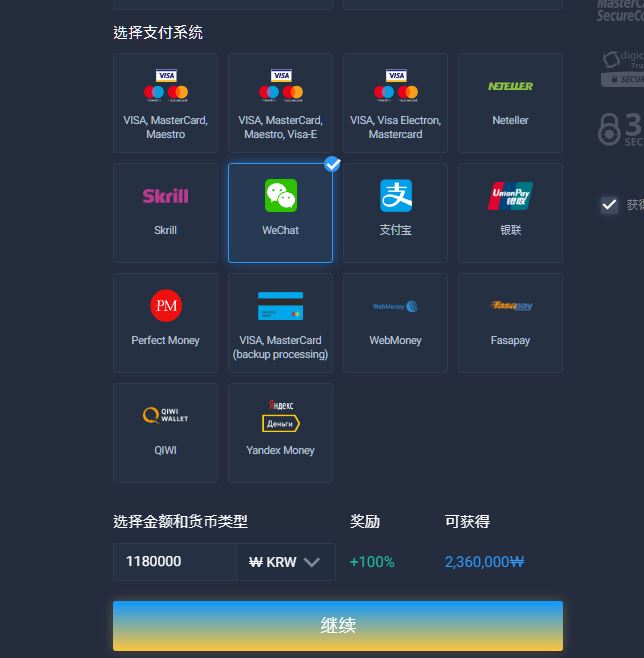Screen dimensions: 644x658
Task: Pick VISA, Visa Electron, Mastercard option
Action: pos(395,103)
